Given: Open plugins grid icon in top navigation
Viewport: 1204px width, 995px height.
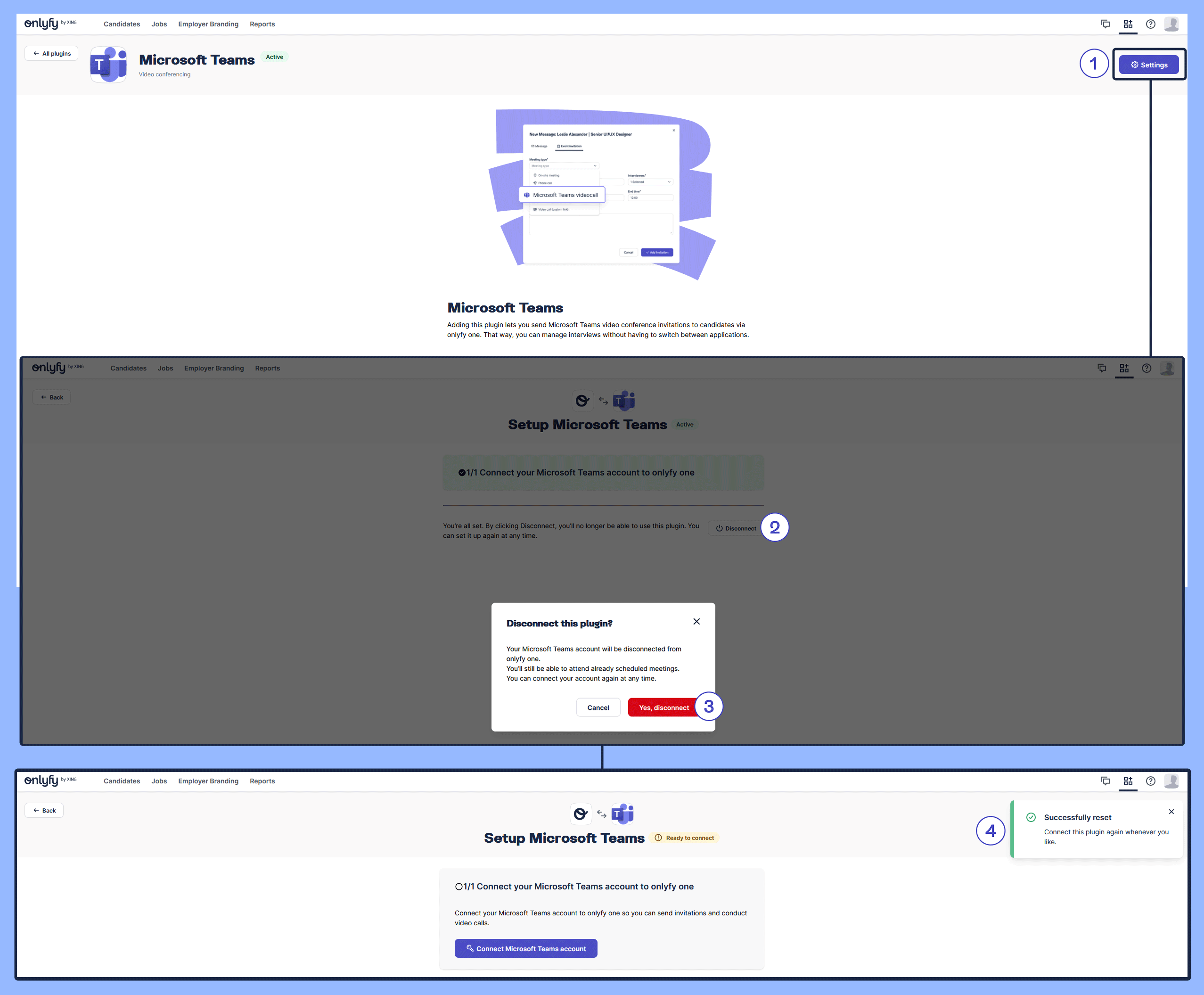Looking at the screenshot, I should pos(1128,24).
